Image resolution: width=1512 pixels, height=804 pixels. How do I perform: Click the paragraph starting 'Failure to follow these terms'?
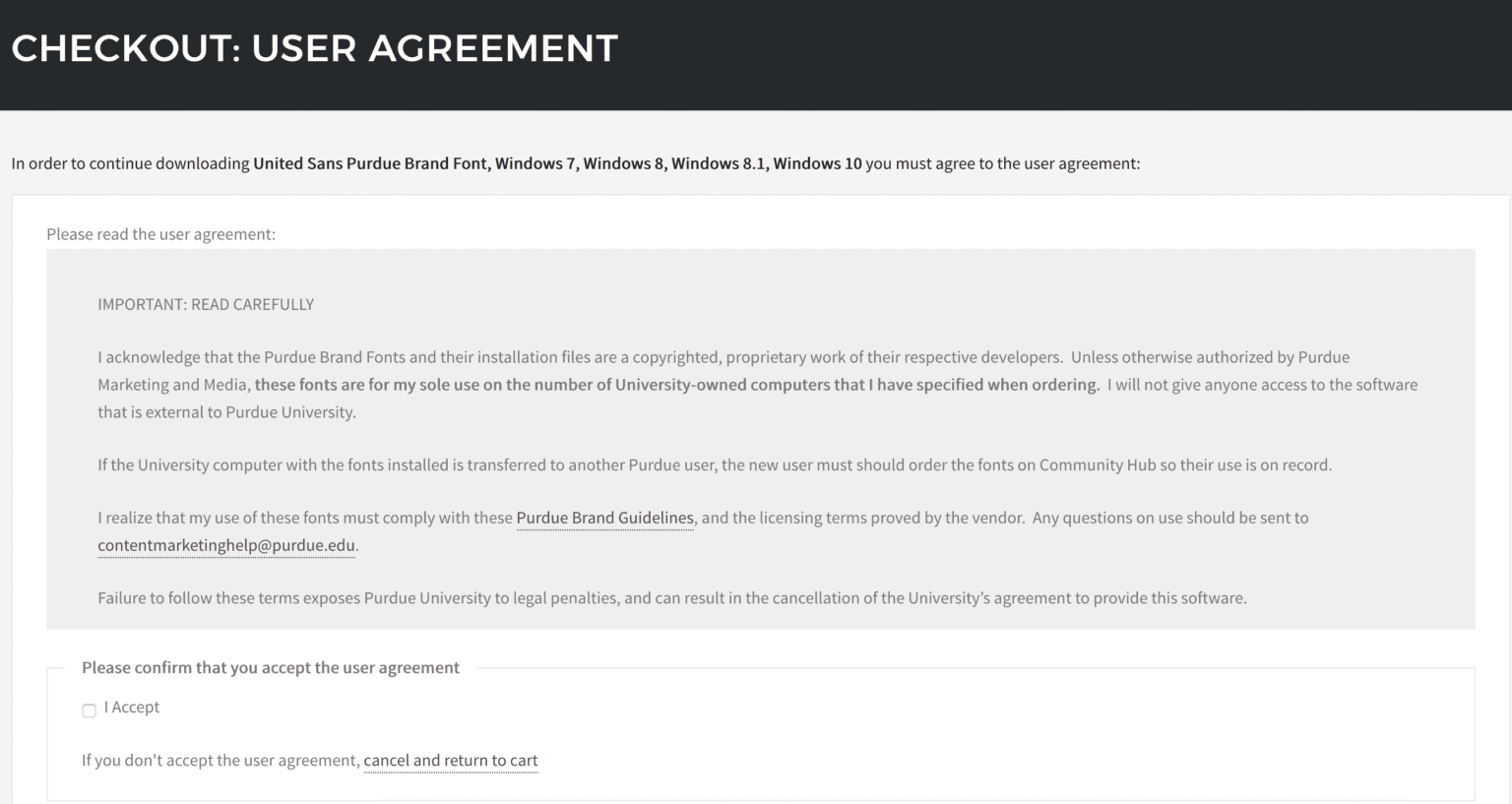coord(671,598)
